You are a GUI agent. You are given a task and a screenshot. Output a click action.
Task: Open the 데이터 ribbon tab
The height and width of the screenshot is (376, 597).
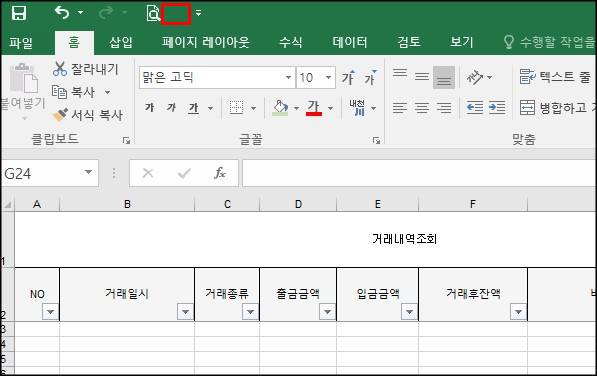click(350, 42)
